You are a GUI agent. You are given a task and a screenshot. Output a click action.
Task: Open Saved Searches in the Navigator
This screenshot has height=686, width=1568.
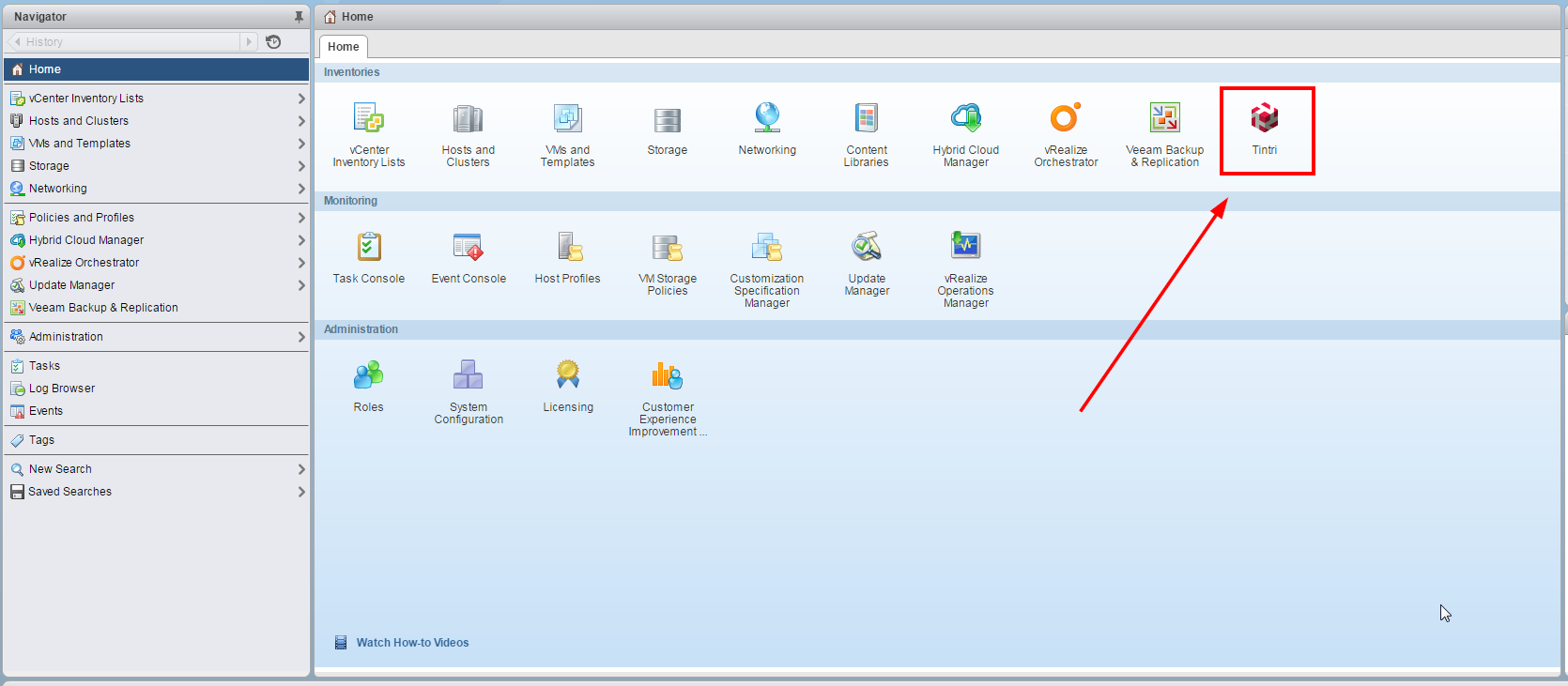(156, 492)
